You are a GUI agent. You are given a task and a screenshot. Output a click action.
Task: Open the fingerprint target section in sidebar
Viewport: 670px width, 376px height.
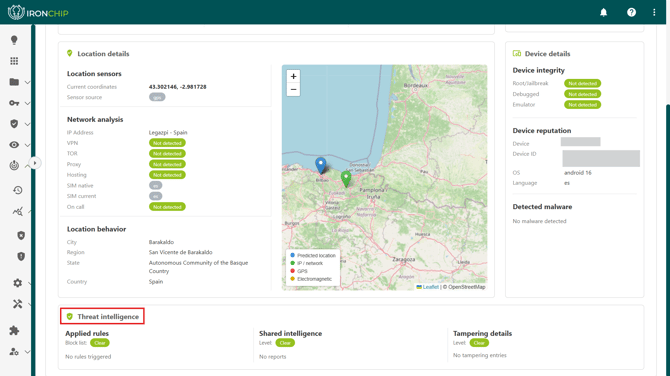coord(14,165)
